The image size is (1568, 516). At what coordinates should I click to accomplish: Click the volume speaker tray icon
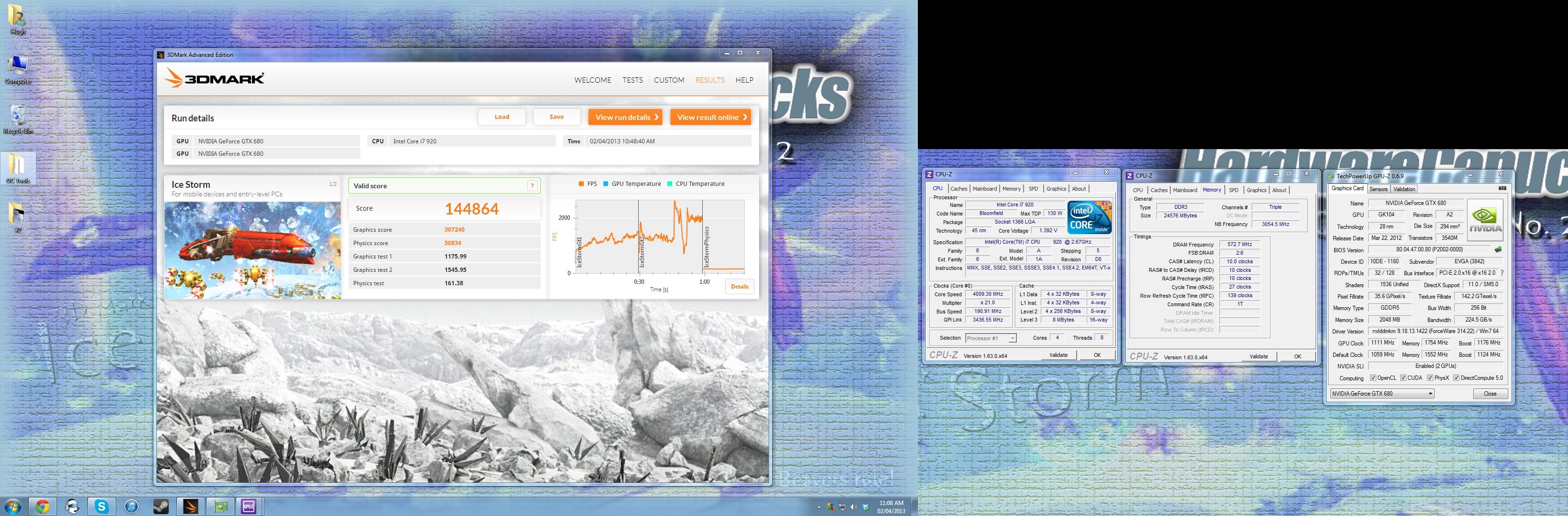click(853, 507)
